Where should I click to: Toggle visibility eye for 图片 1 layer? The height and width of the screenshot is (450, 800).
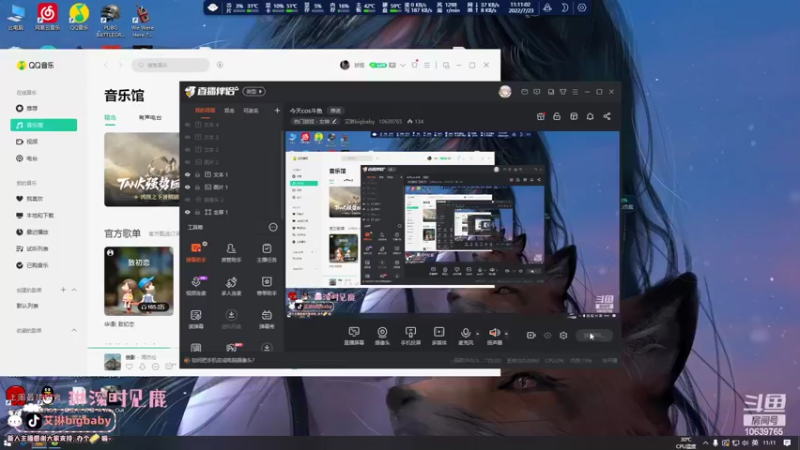[188, 187]
